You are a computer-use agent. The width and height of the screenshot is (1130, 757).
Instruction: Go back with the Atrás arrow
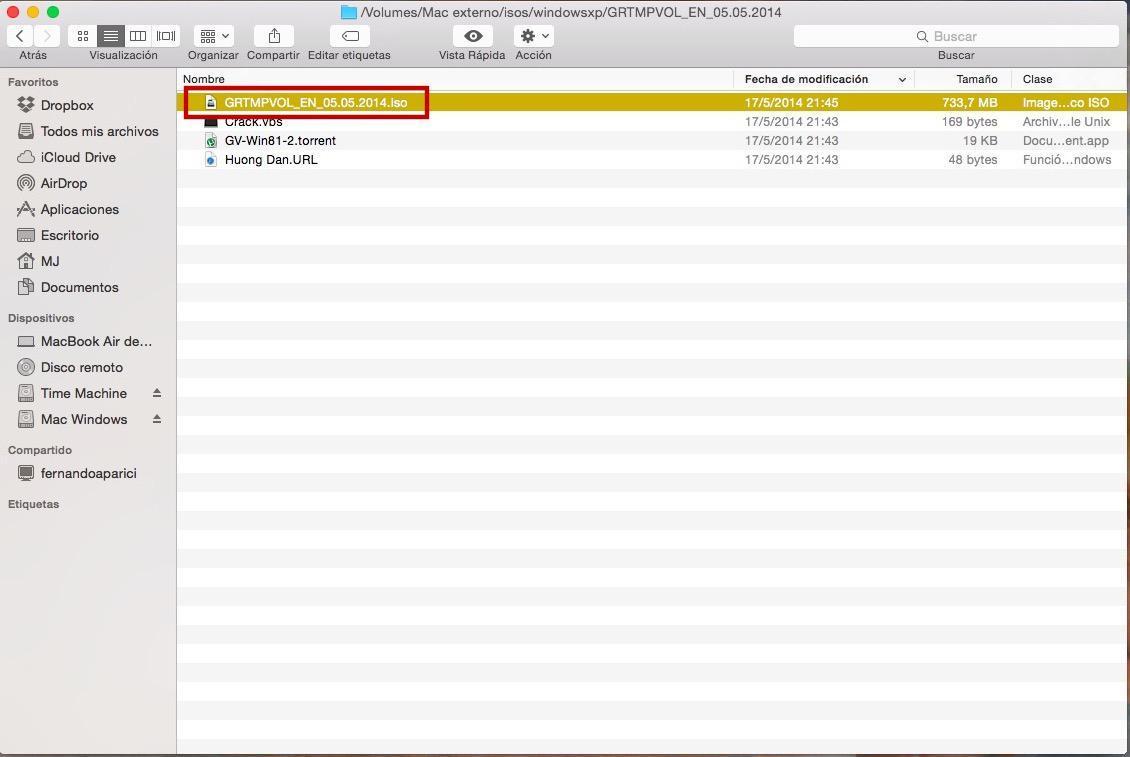20,36
